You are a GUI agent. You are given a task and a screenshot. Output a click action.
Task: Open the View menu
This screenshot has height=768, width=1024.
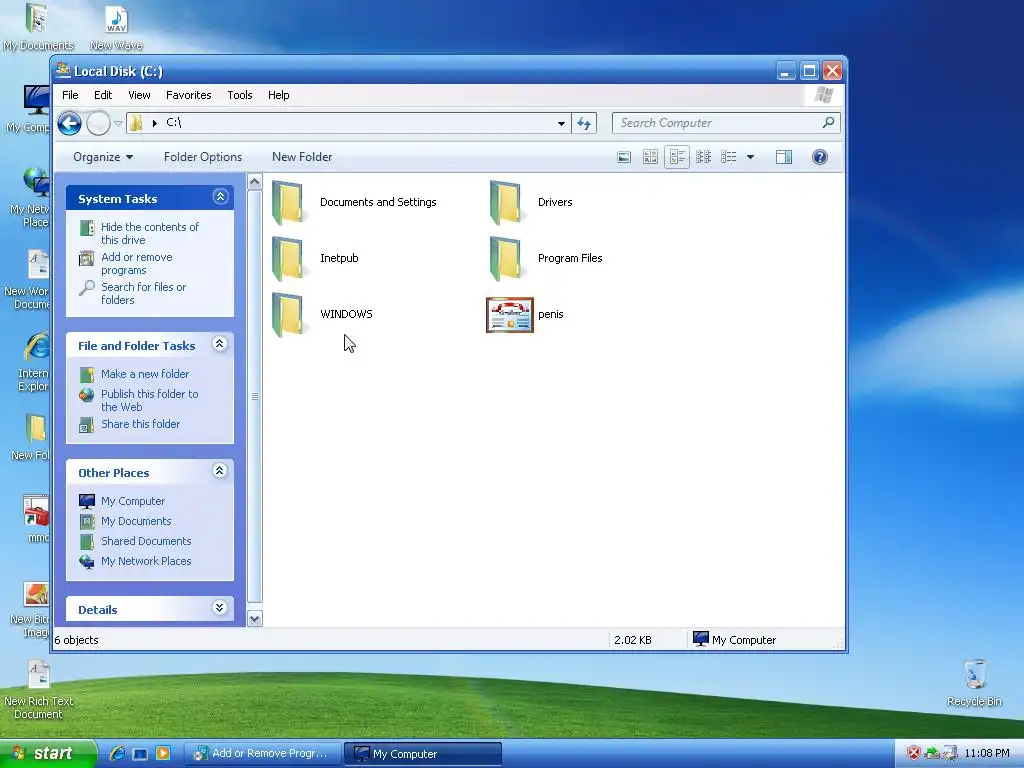139,95
